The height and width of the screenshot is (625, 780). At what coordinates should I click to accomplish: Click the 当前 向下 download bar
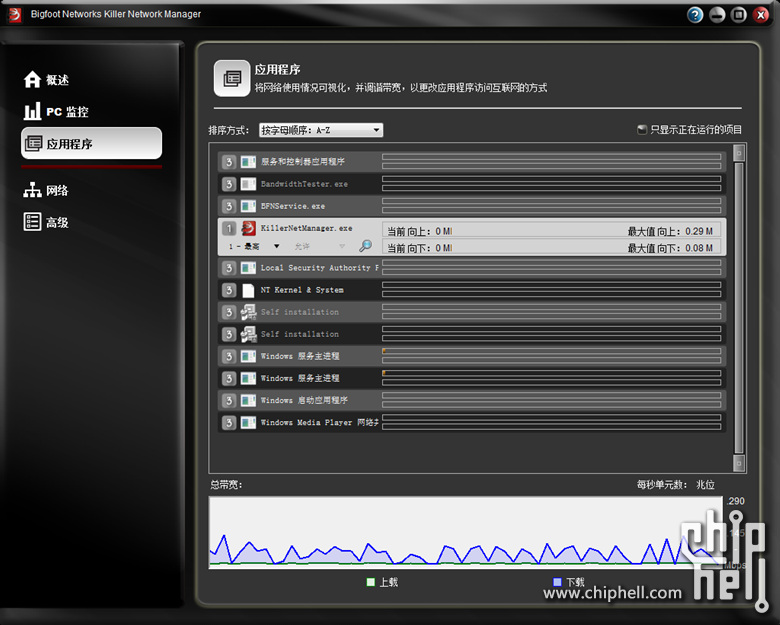click(x=551, y=248)
